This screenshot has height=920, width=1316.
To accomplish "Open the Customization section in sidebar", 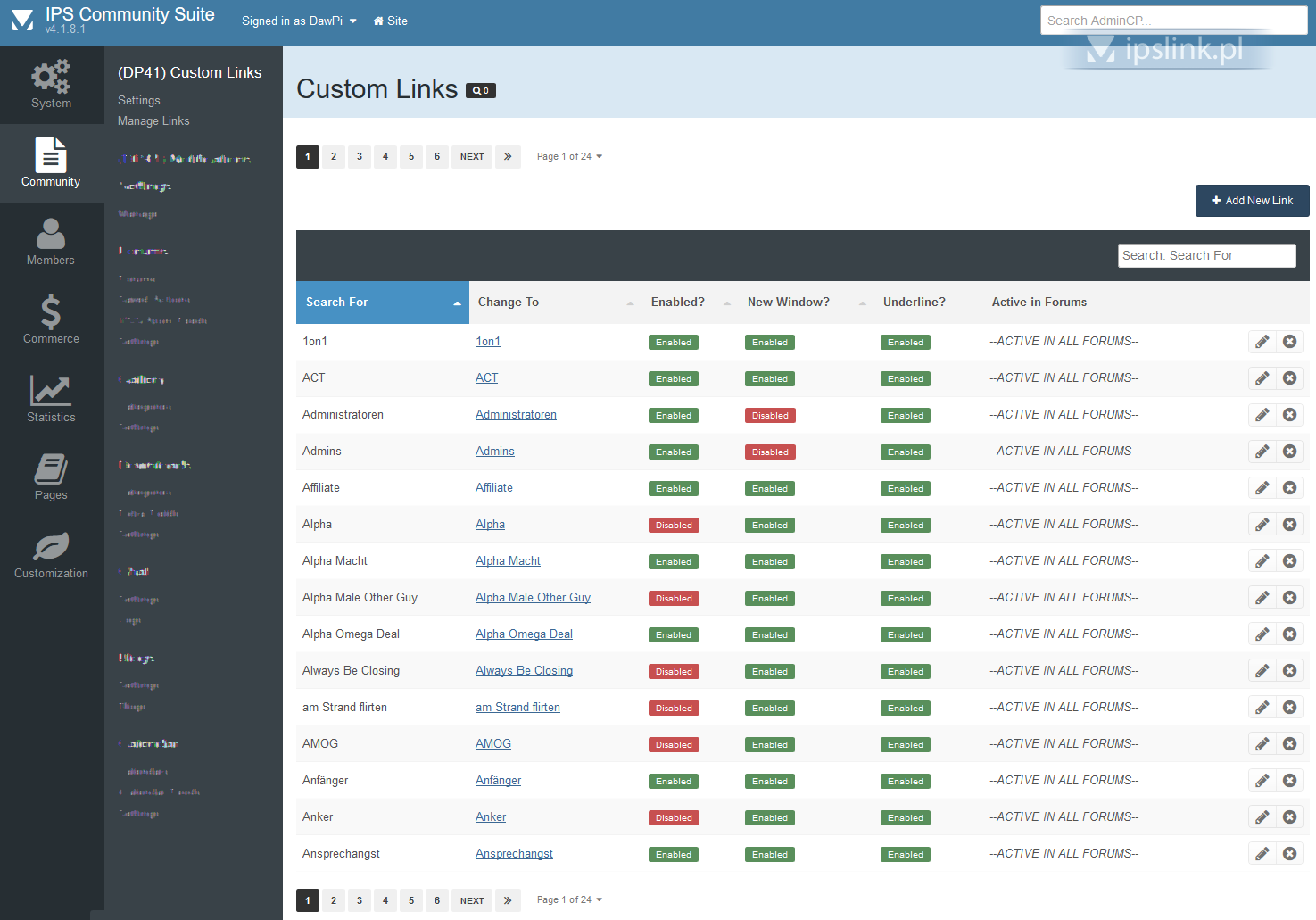I will [x=52, y=556].
